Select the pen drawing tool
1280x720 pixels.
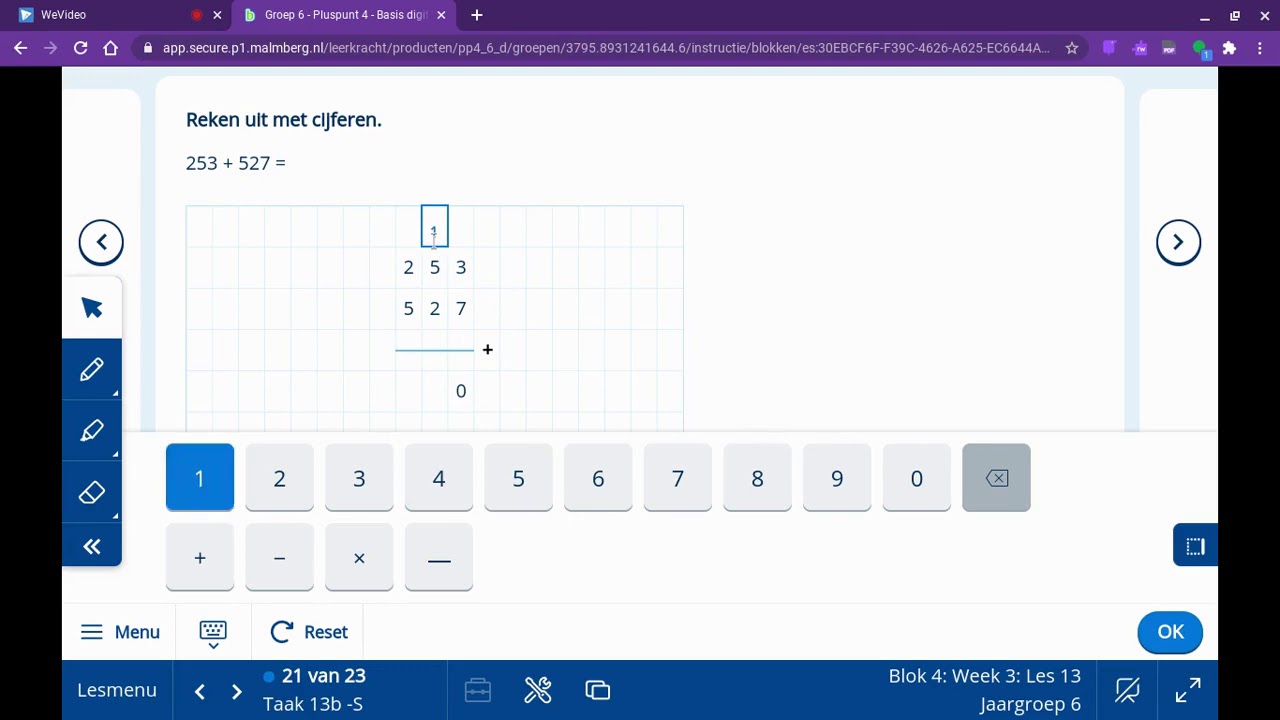(92, 370)
